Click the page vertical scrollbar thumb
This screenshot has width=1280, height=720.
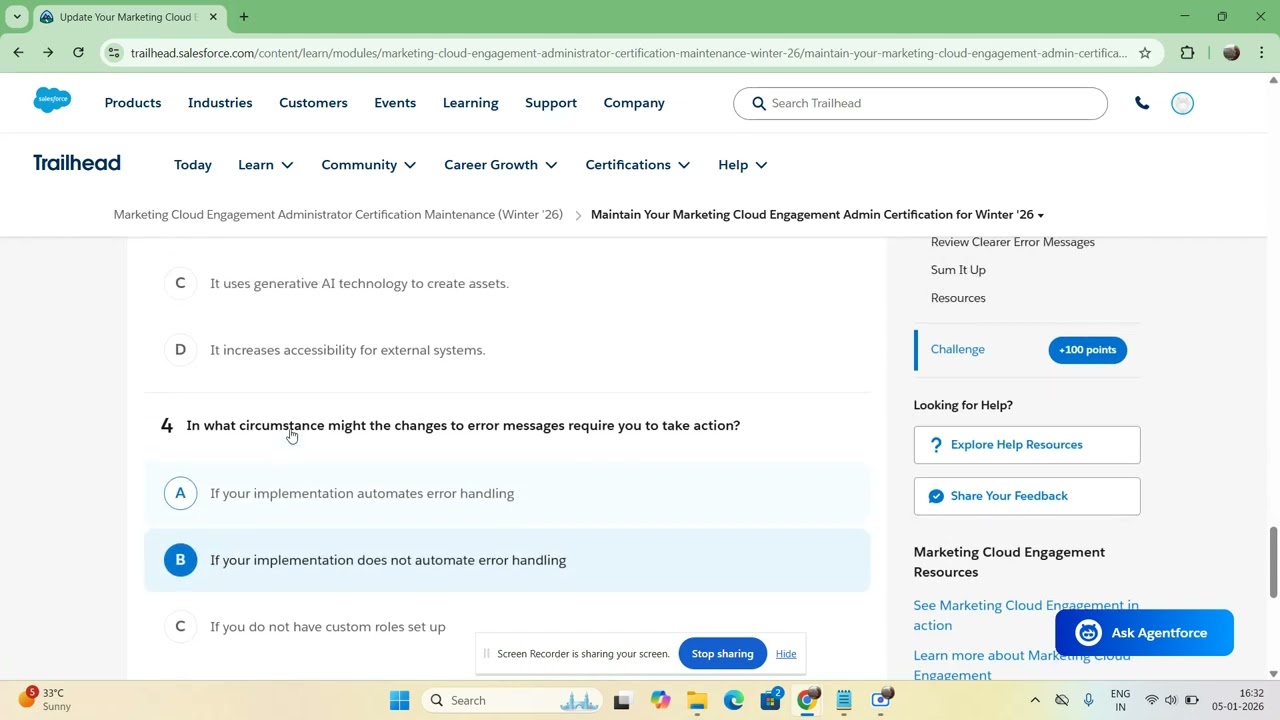[1273, 560]
